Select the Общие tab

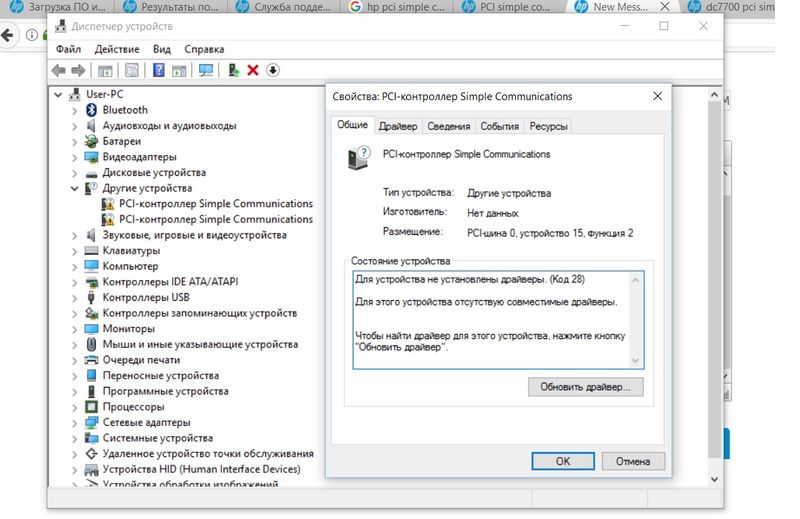(353, 125)
